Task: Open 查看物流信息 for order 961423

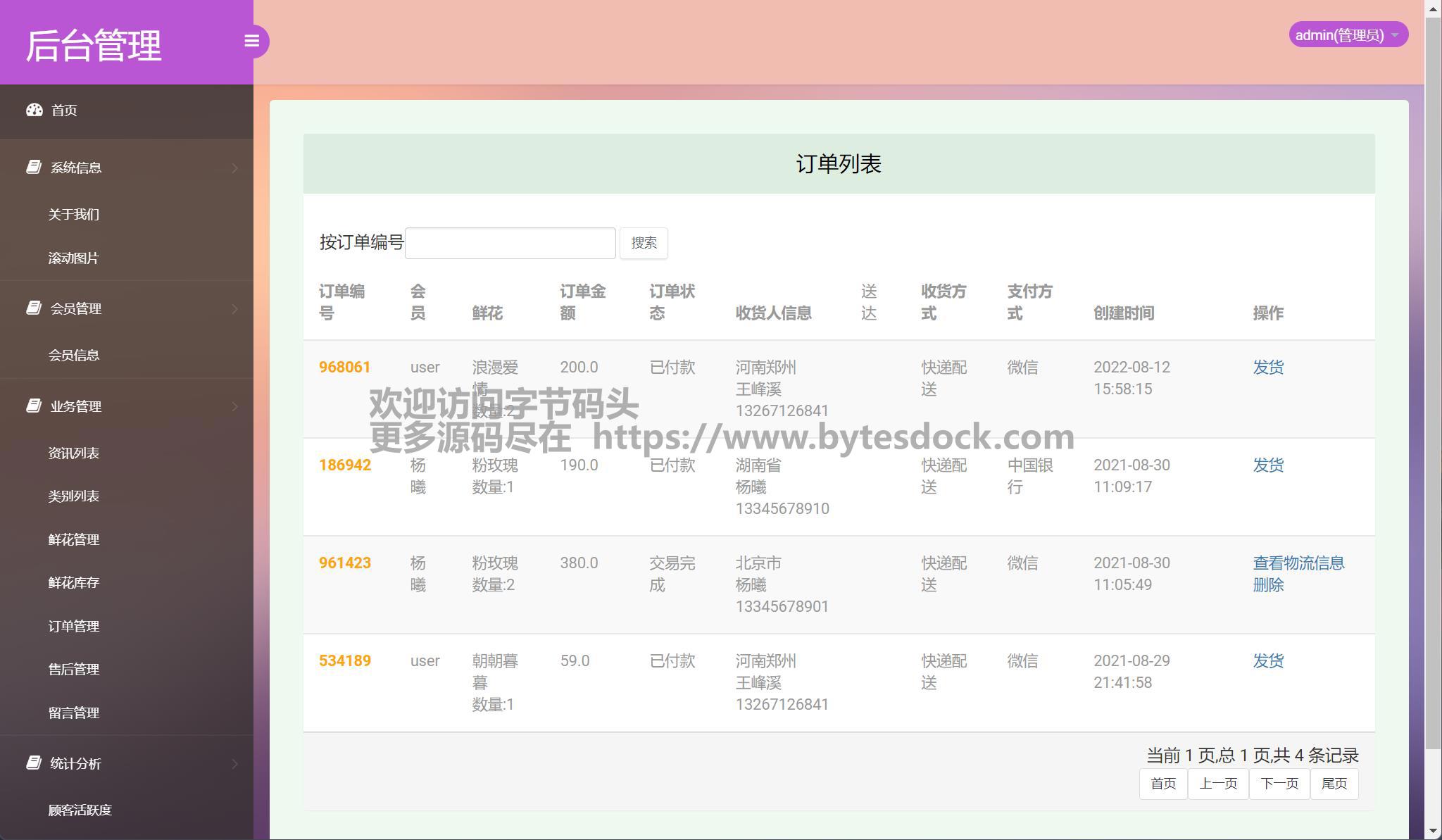Action: tap(1298, 563)
